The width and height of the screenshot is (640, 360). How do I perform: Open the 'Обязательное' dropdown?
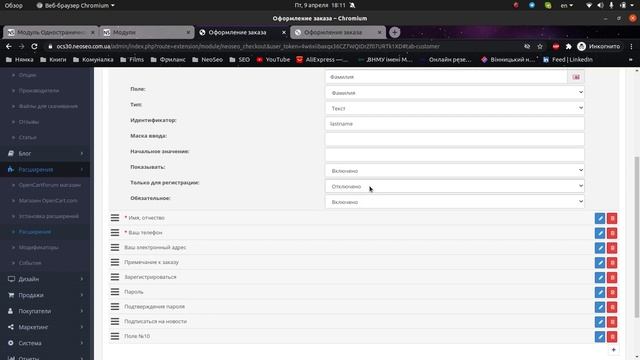(455, 202)
